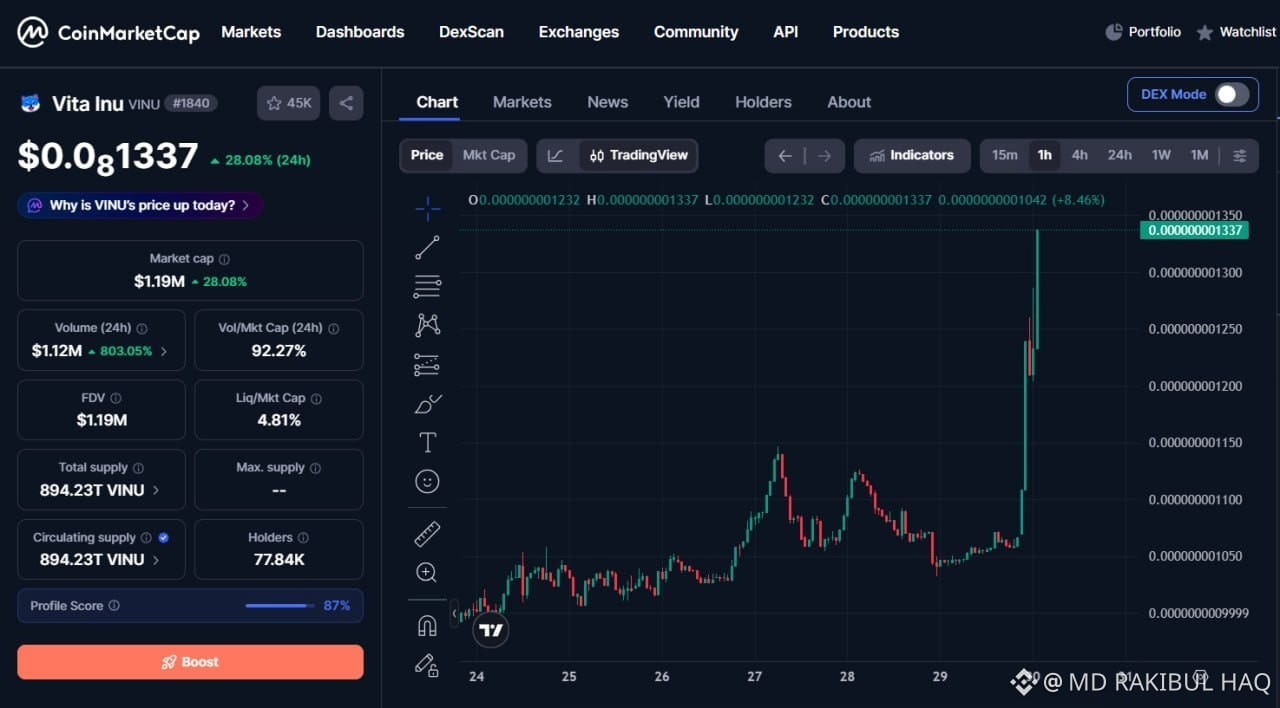Show FDV info tooltip
Screen dimensions: 1280x708
click(116, 398)
